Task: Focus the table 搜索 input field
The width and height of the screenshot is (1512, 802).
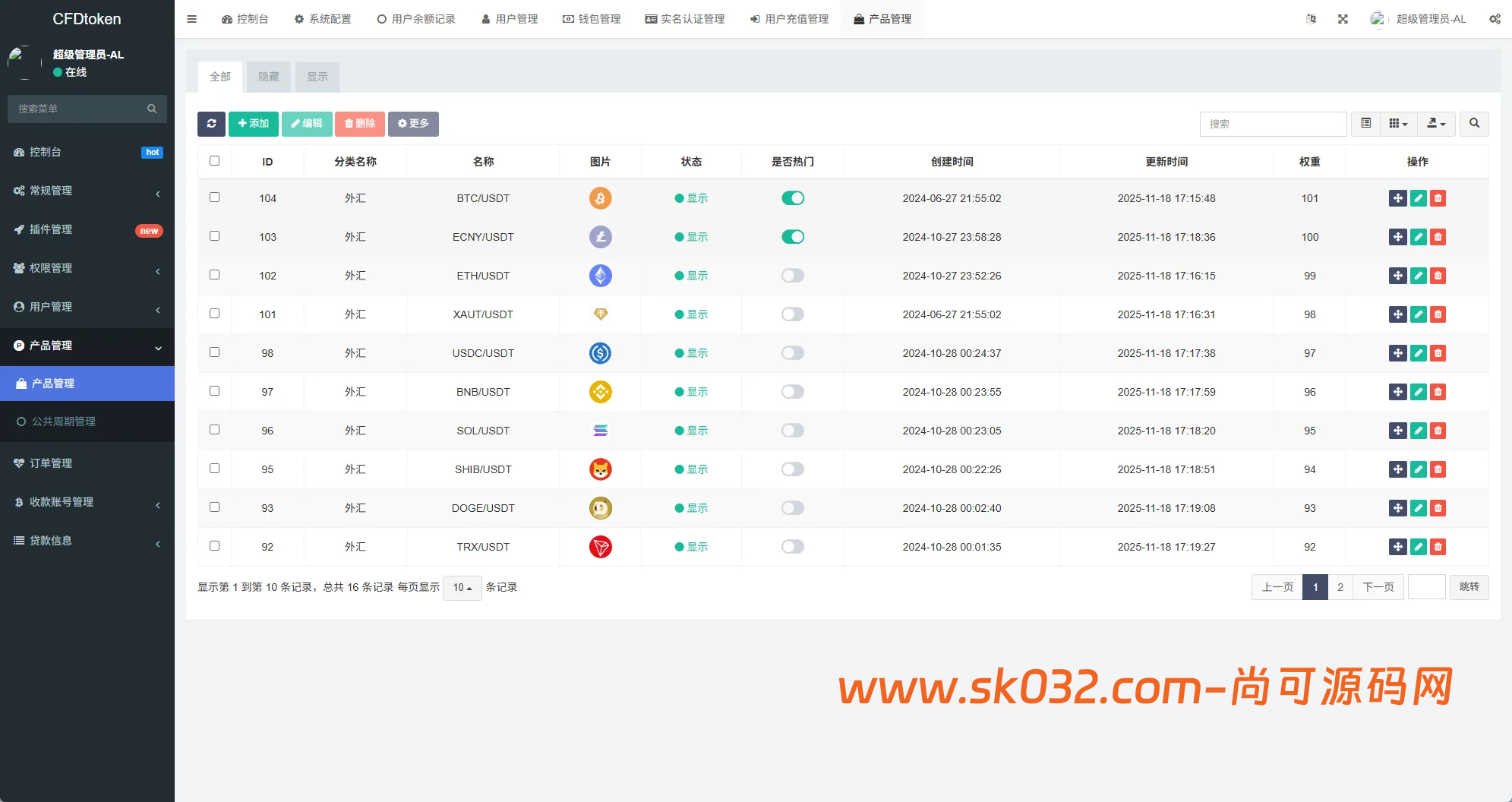Action: tap(1273, 124)
